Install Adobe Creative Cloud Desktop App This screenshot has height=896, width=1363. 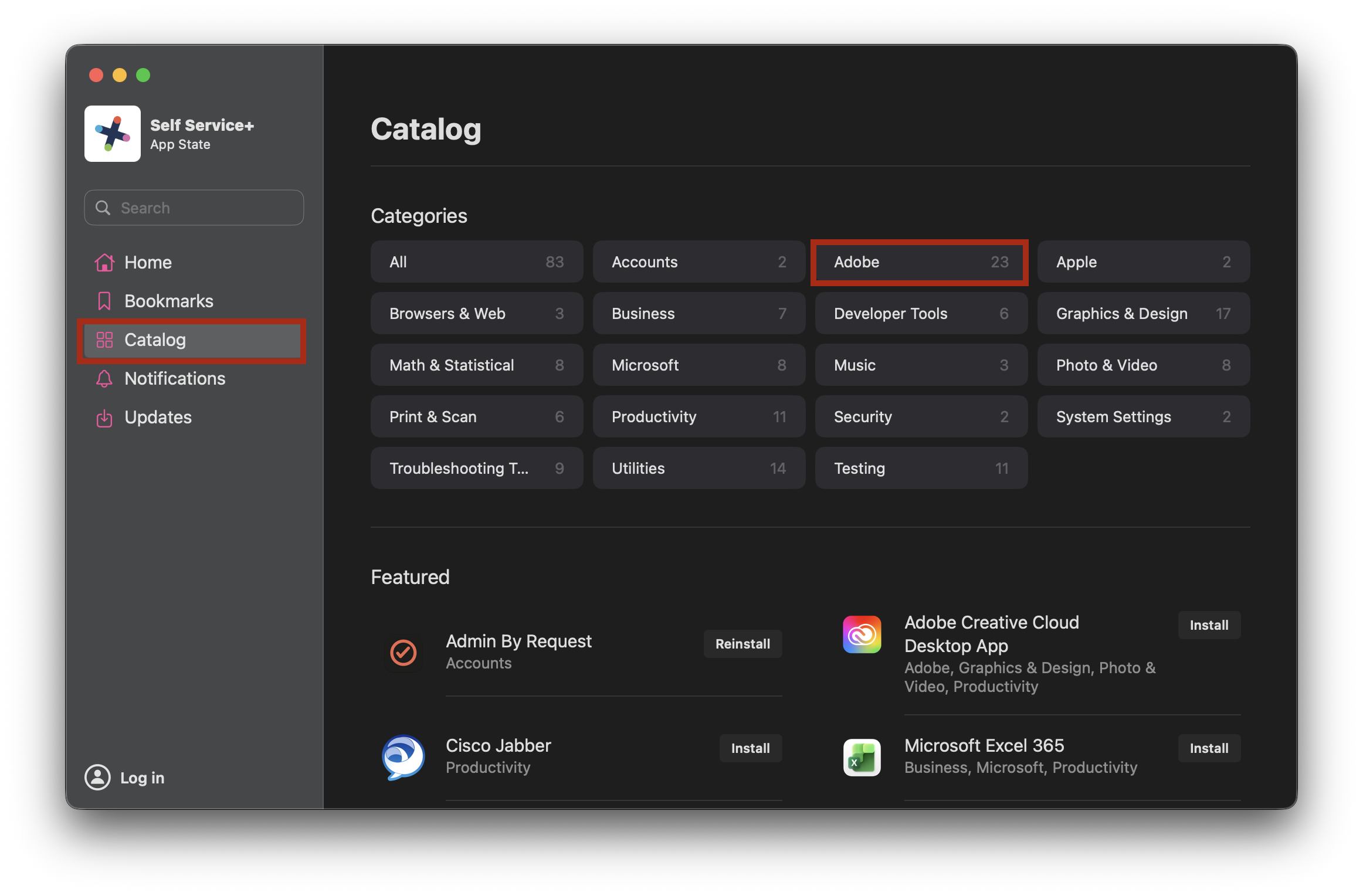pos(1209,625)
